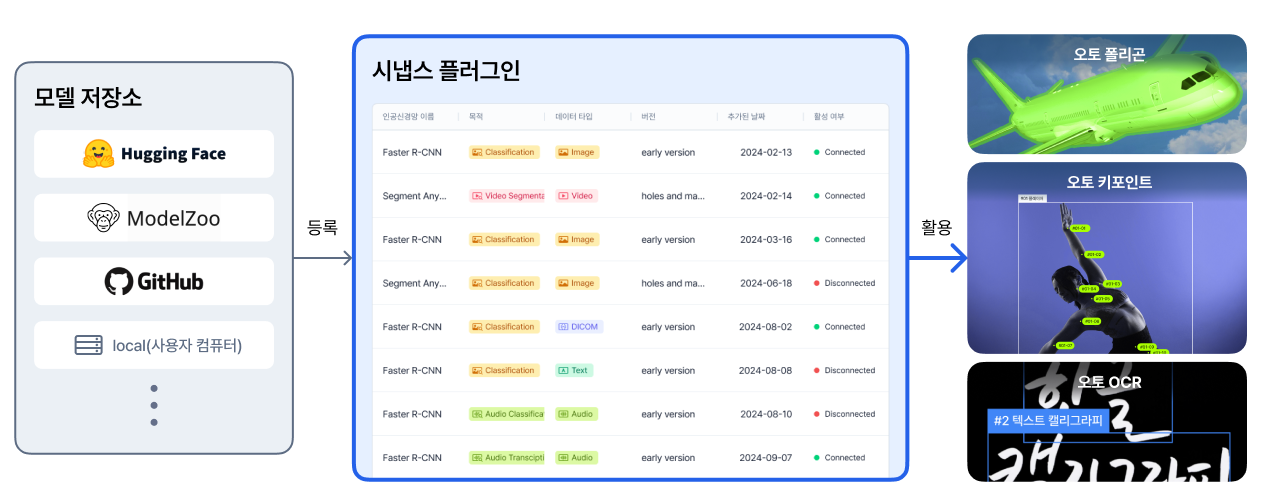The width and height of the screenshot is (1262, 500).
Task: Click the Audio Transcripti tag icon
Action: (x=477, y=458)
